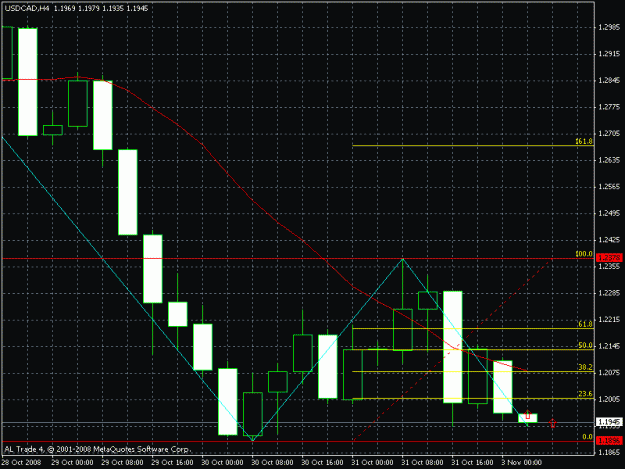Screen dimensions: 625x469
Task: Click the zigzag peak at the 100.0 level
Action: coord(403,259)
